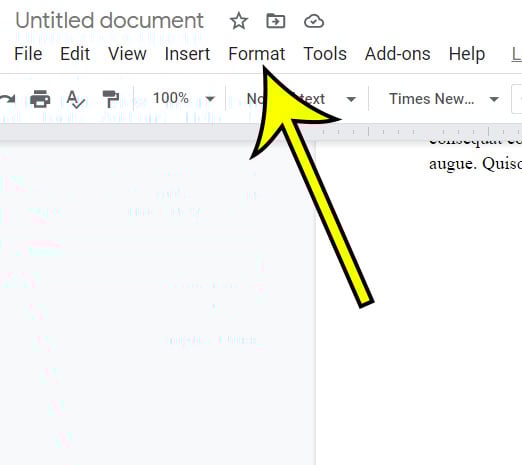Open the Insert menu
Image resolution: width=522 pixels, height=465 pixels.
187,54
